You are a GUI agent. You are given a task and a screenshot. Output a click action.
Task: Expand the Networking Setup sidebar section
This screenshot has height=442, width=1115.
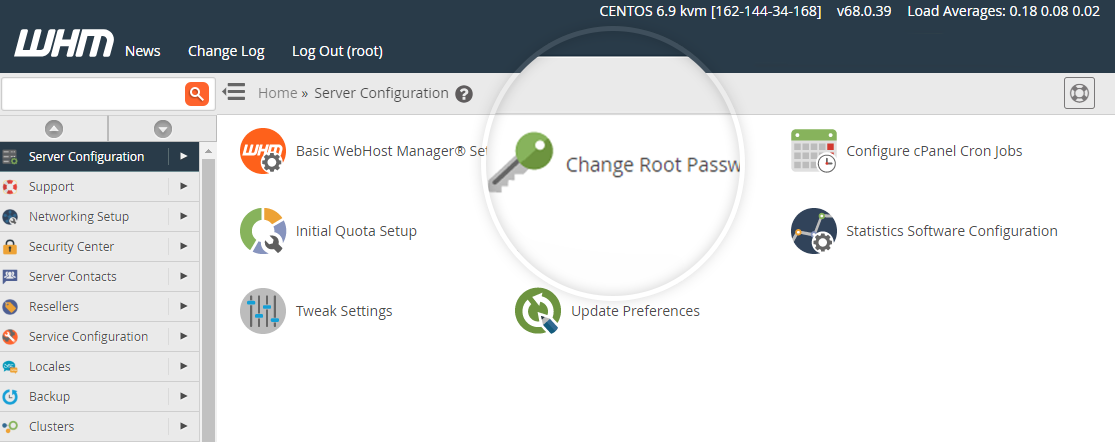click(x=183, y=217)
